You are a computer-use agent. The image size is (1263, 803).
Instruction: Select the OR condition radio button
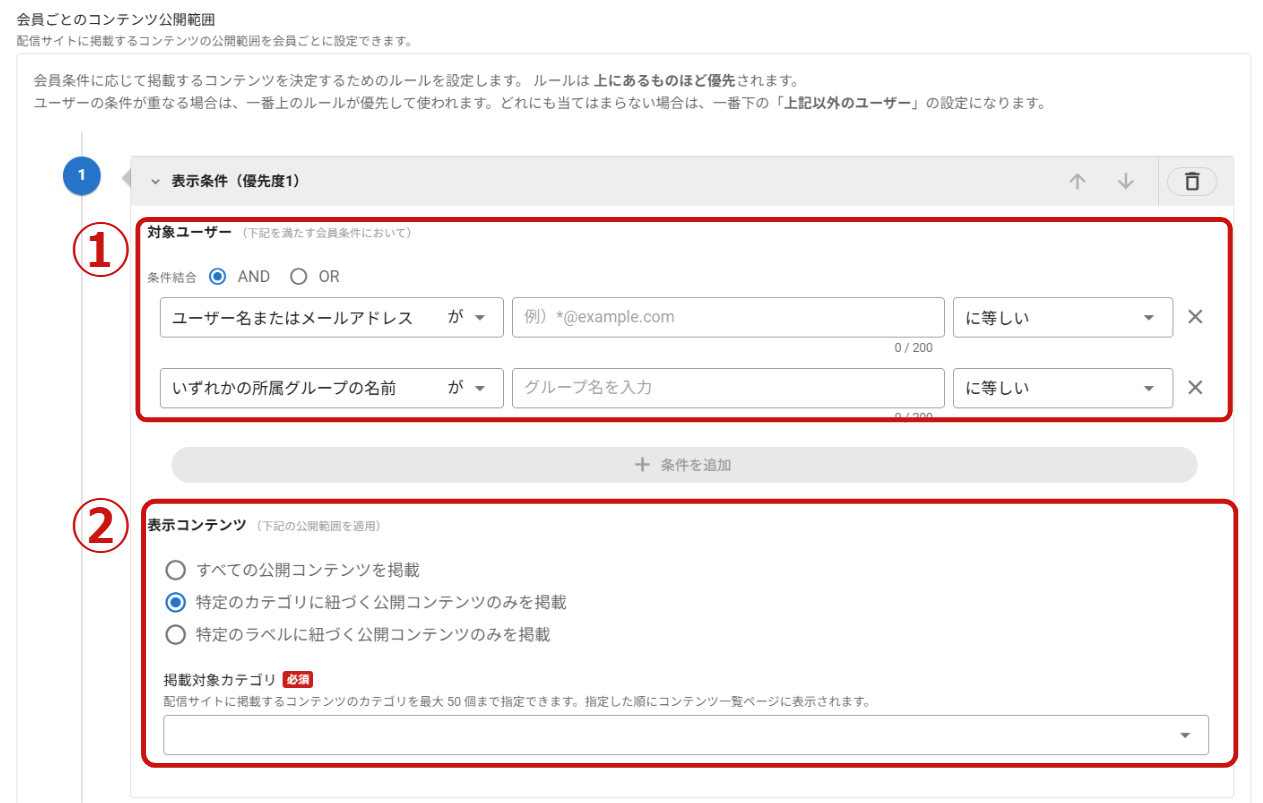[298, 276]
